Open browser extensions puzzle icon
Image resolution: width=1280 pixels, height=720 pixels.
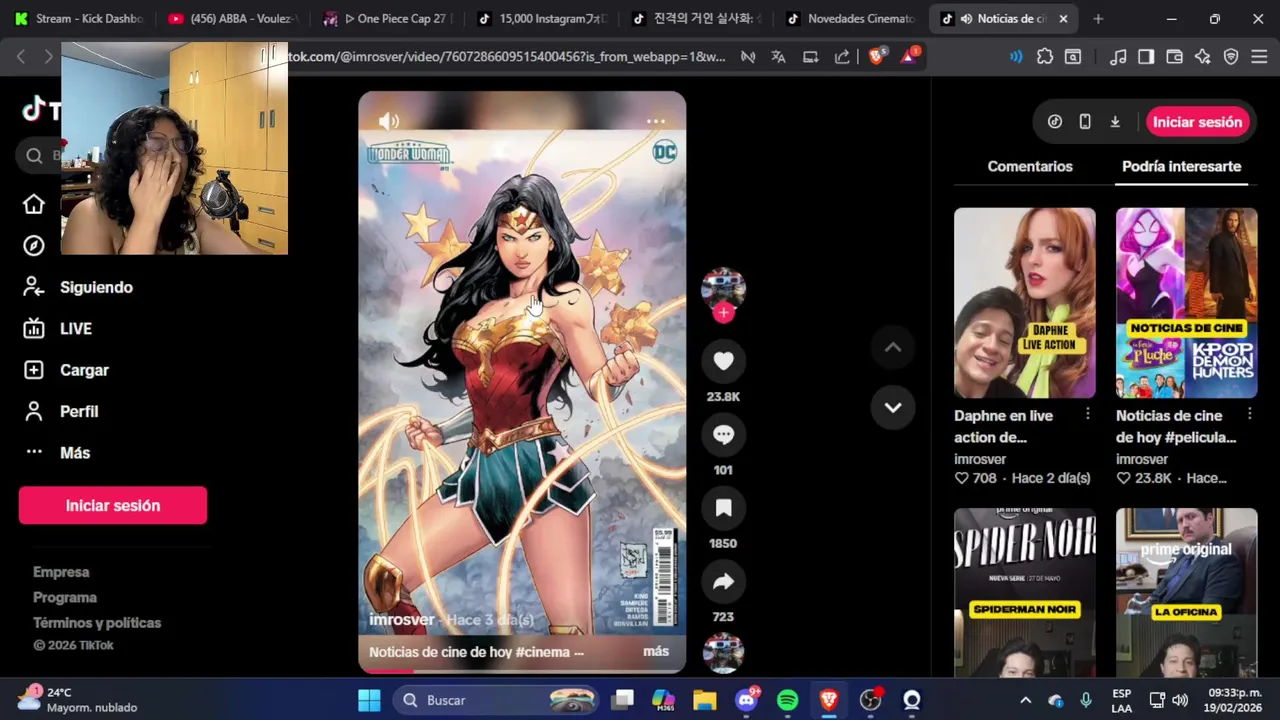point(1045,57)
